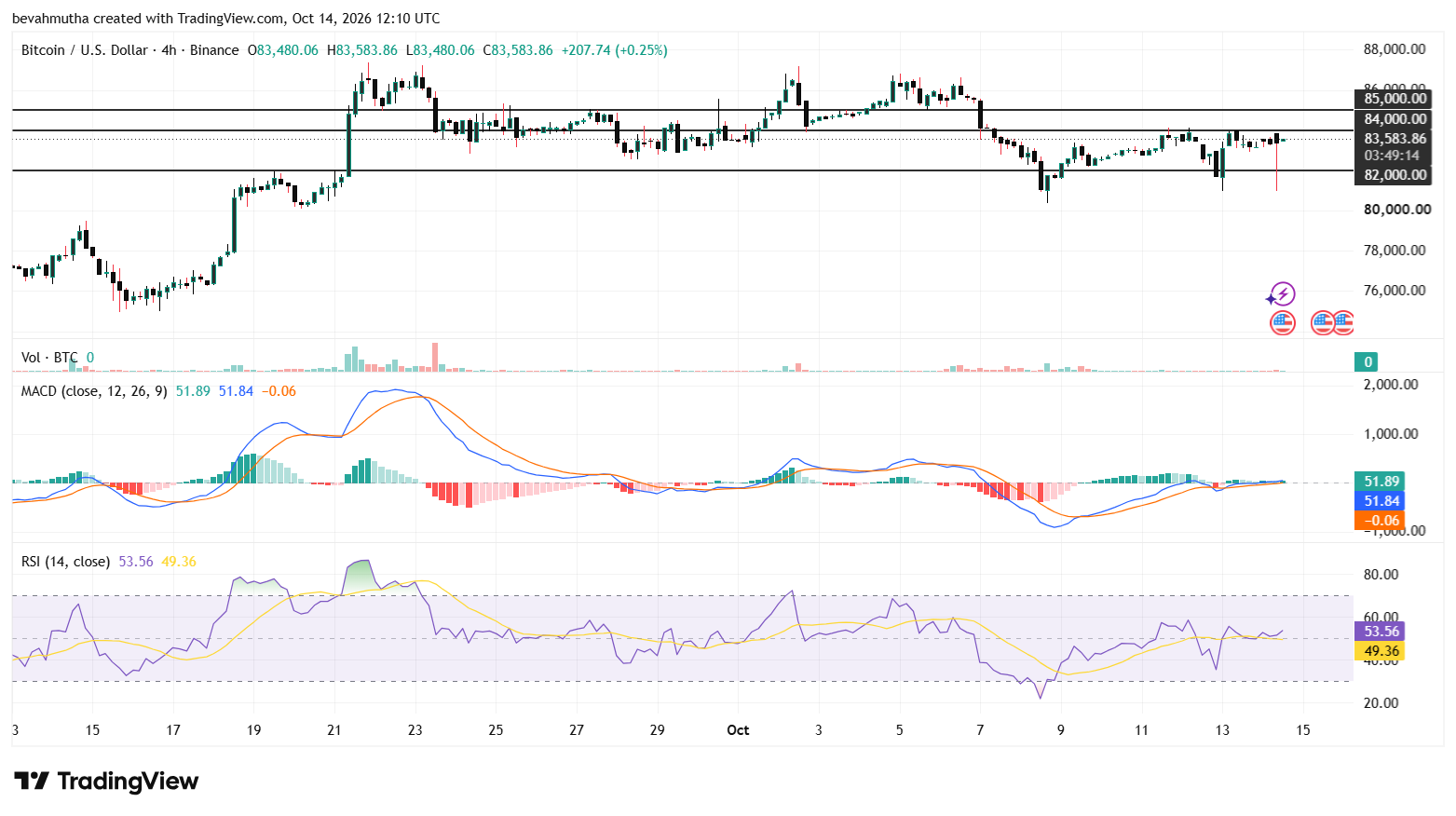
Task: Click the TradingView logo at the bottom
Action: click(x=106, y=781)
